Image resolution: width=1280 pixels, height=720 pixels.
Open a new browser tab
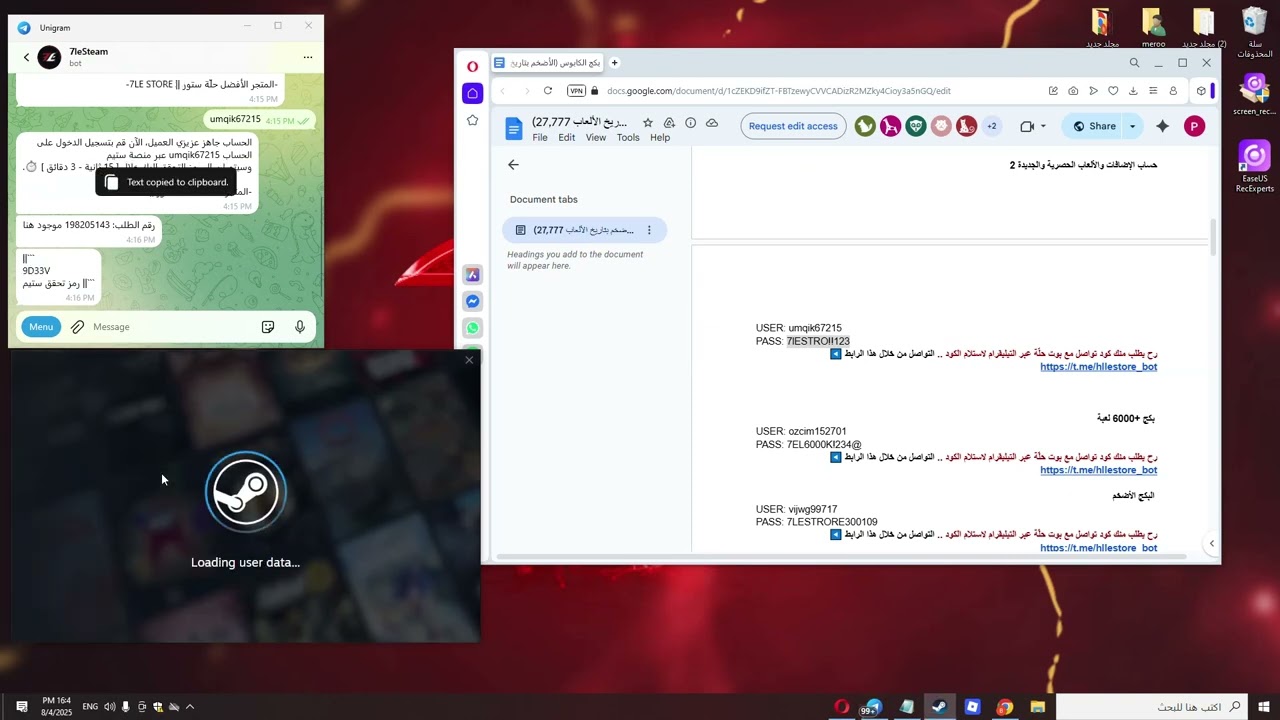pos(615,63)
